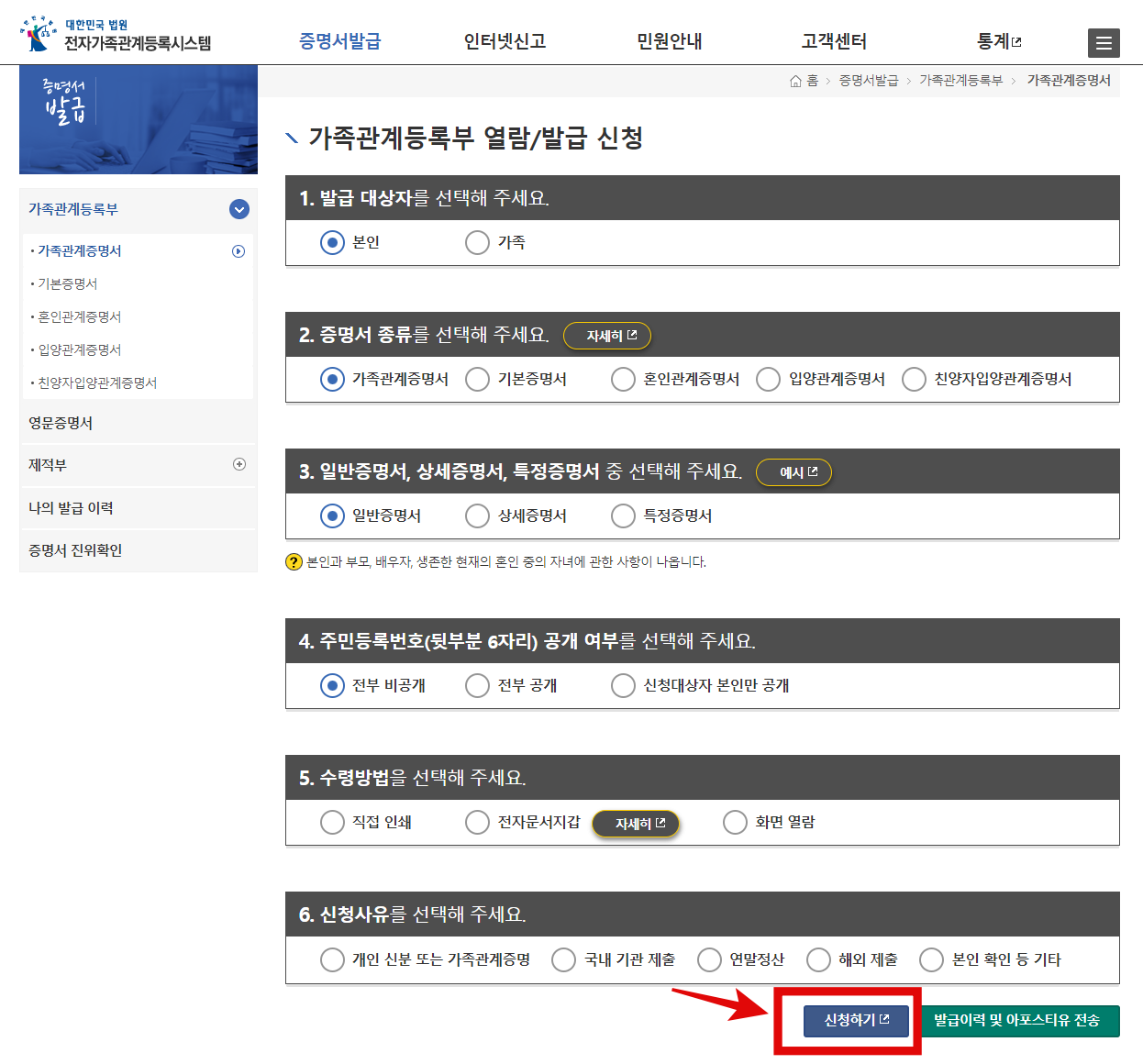Enable 전부 공개 for resident number disclosure
Viewport: 1143px width, 1064px height.
pyautogui.click(x=477, y=685)
